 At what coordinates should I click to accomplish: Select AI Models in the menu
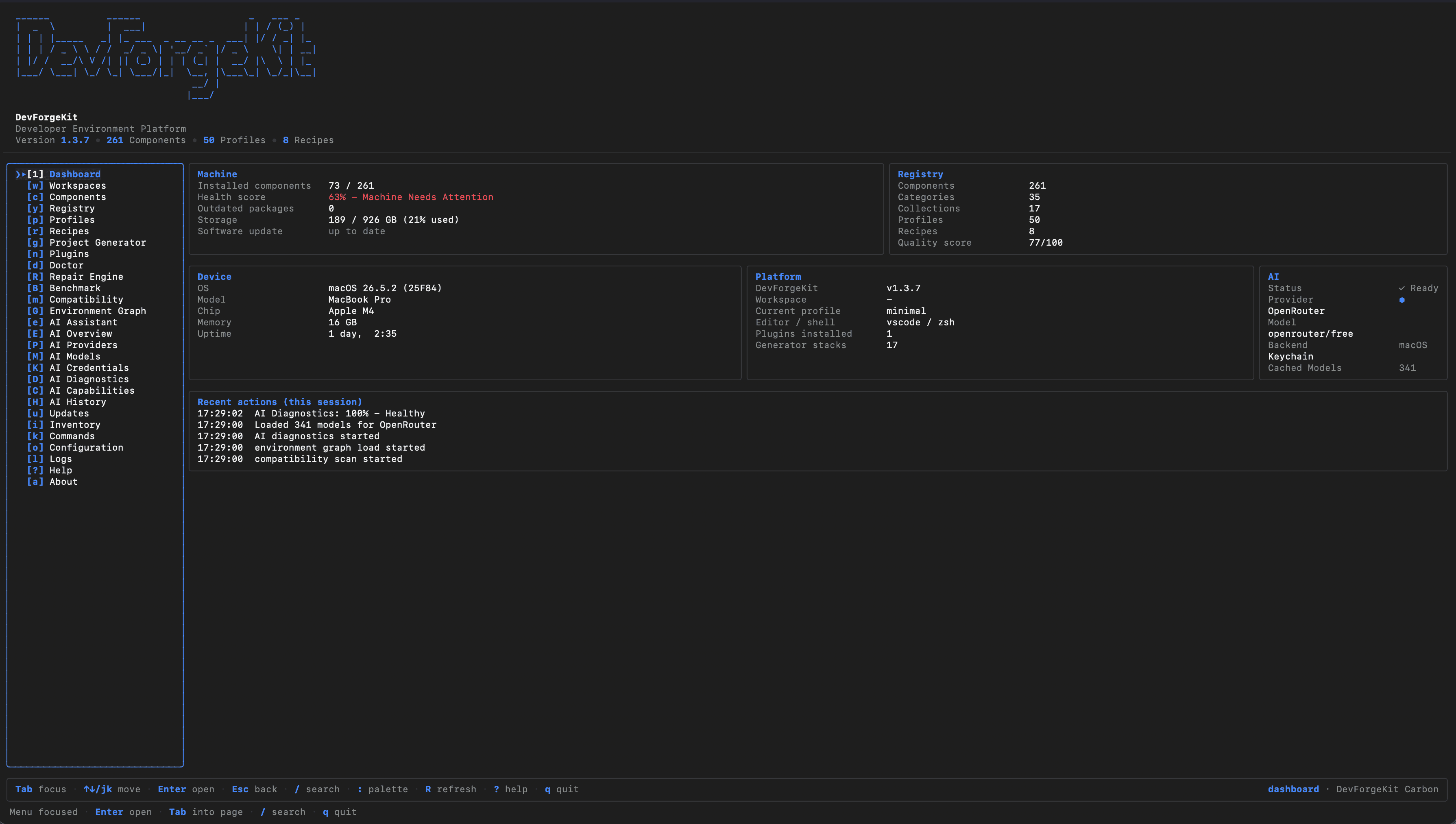[x=63, y=356]
